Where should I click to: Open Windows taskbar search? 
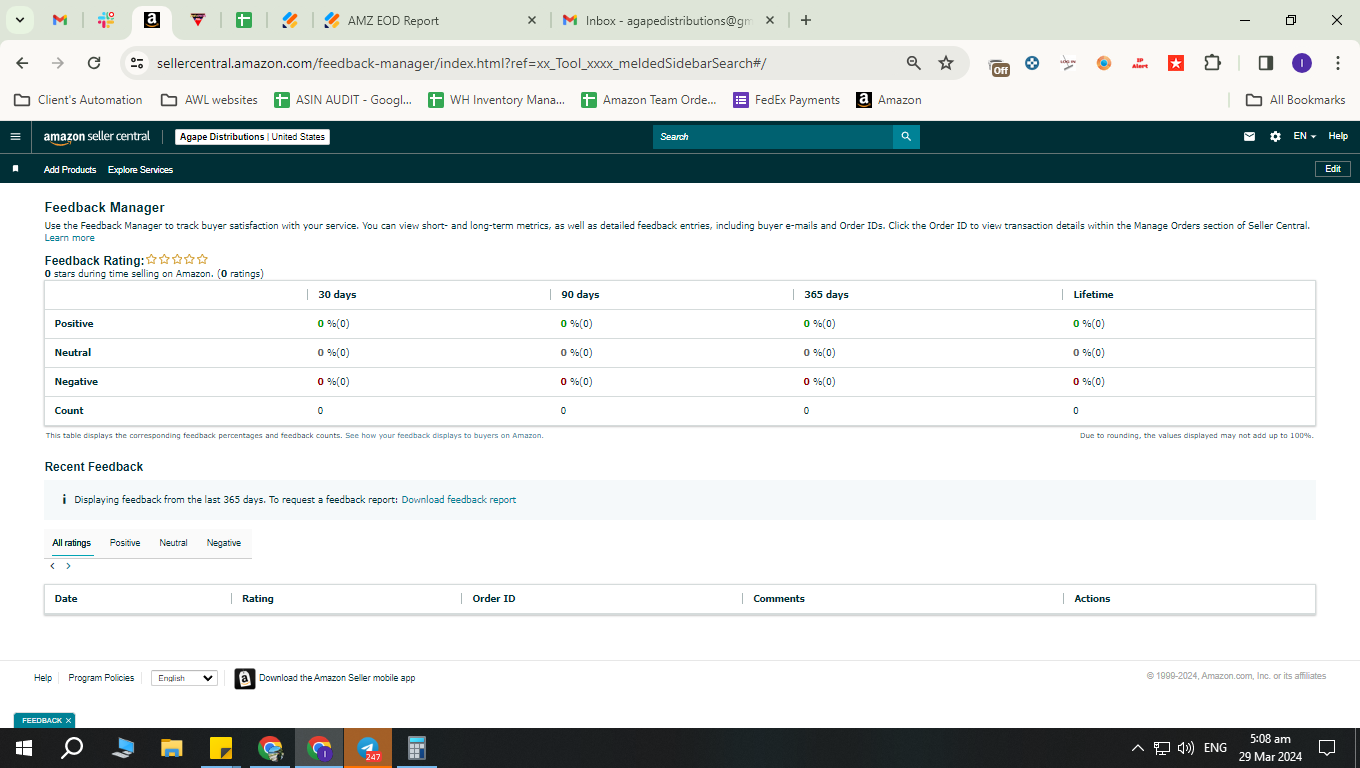point(72,748)
